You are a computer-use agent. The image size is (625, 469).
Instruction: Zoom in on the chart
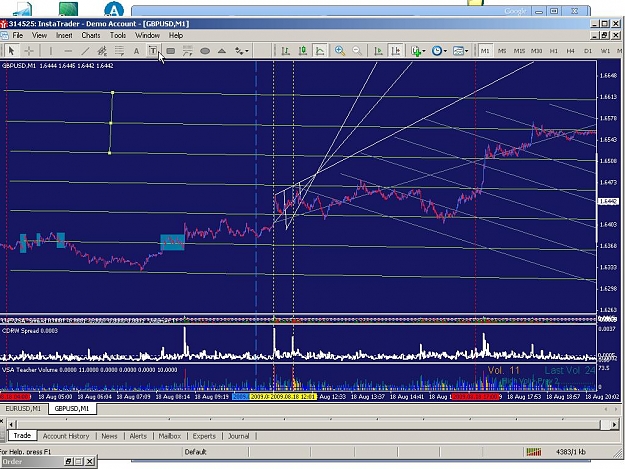point(340,51)
